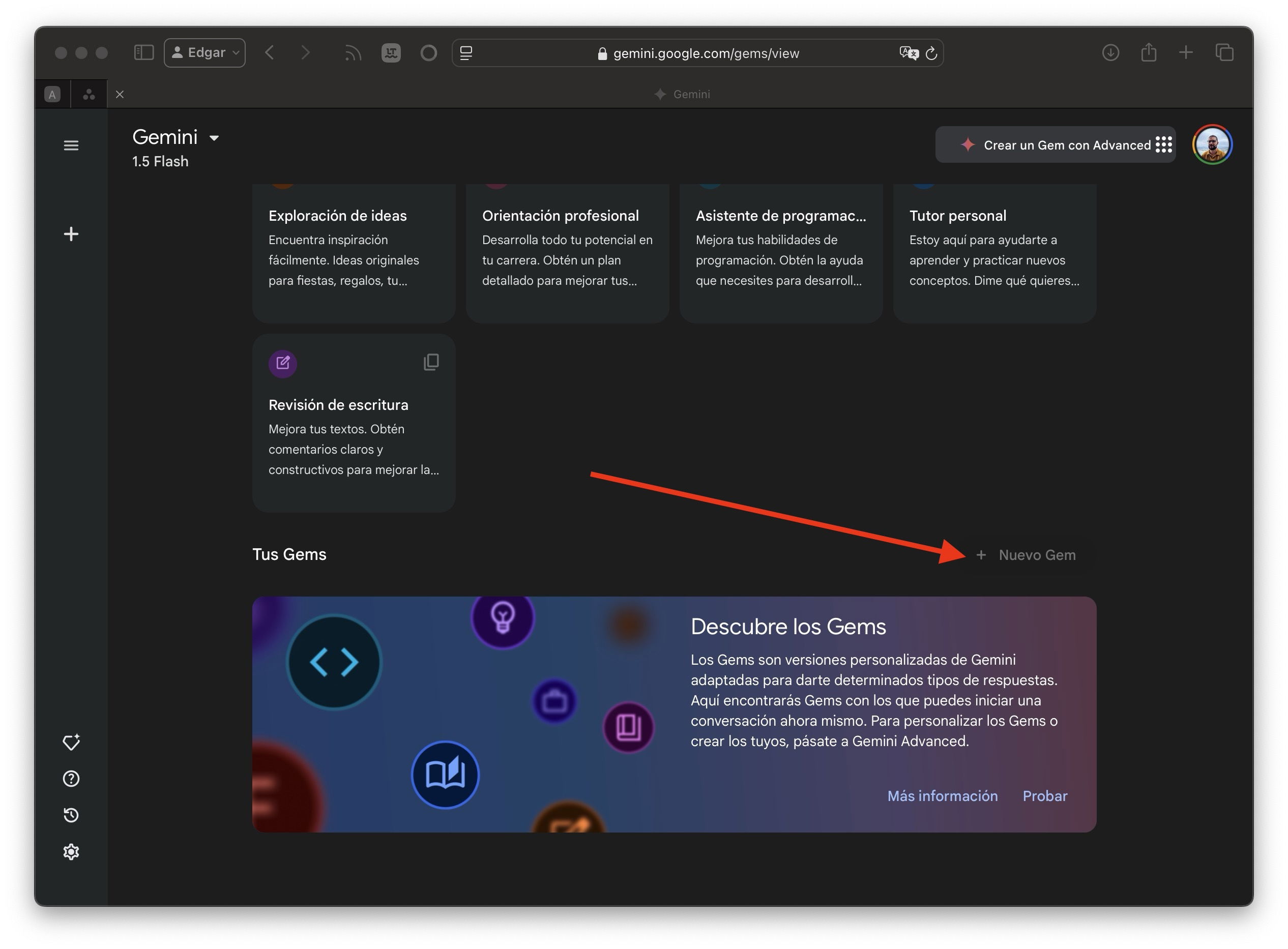Go back with Safari back arrow
The width and height of the screenshot is (1288, 949).
tap(270, 53)
